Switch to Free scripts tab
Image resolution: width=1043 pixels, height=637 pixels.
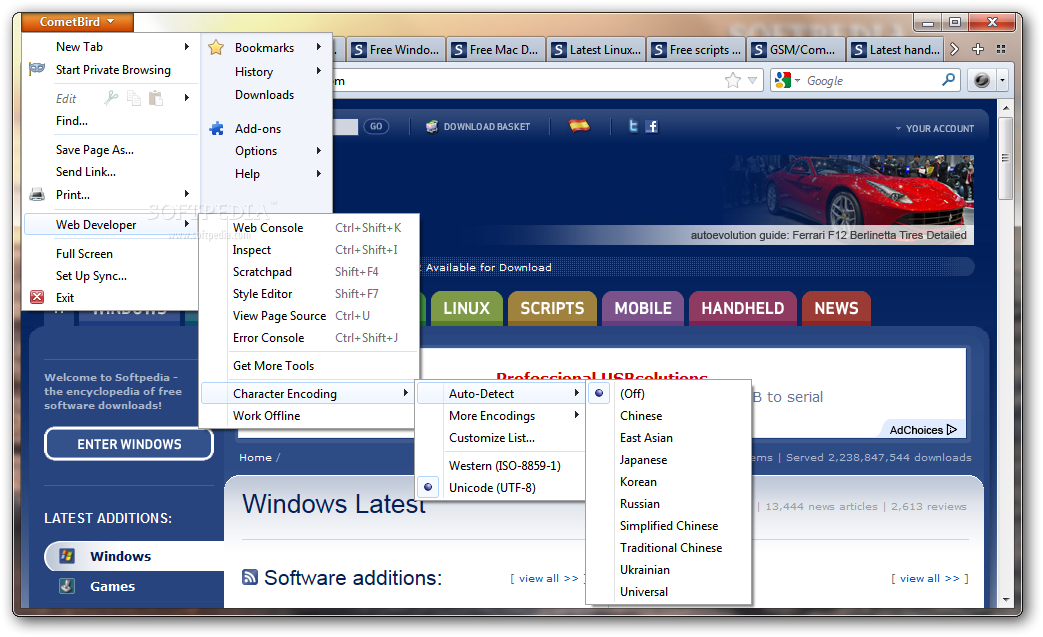(696, 50)
